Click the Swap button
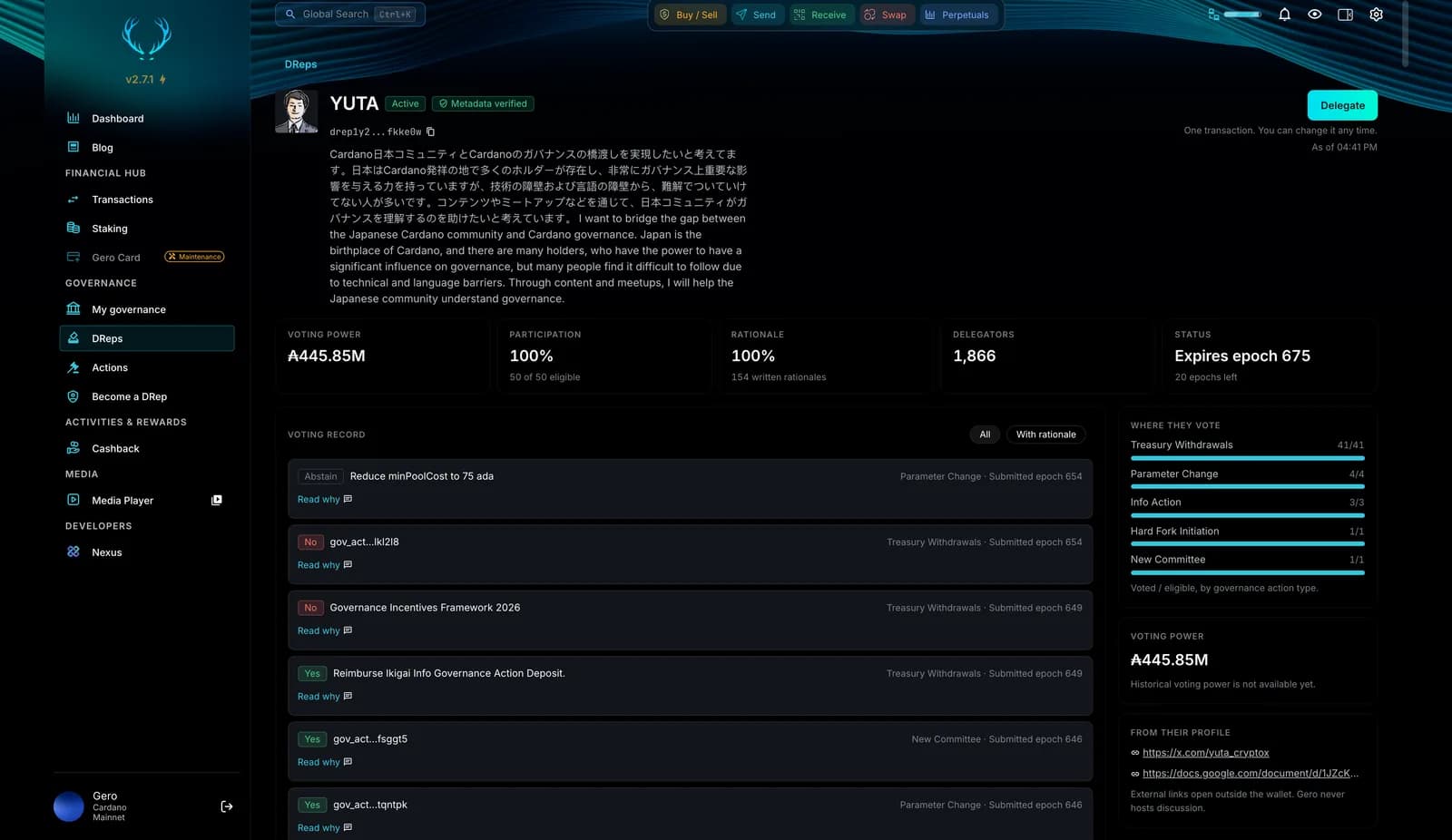Image resolution: width=1452 pixels, height=840 pixels. pyautogui.click(x=886, y=15)
